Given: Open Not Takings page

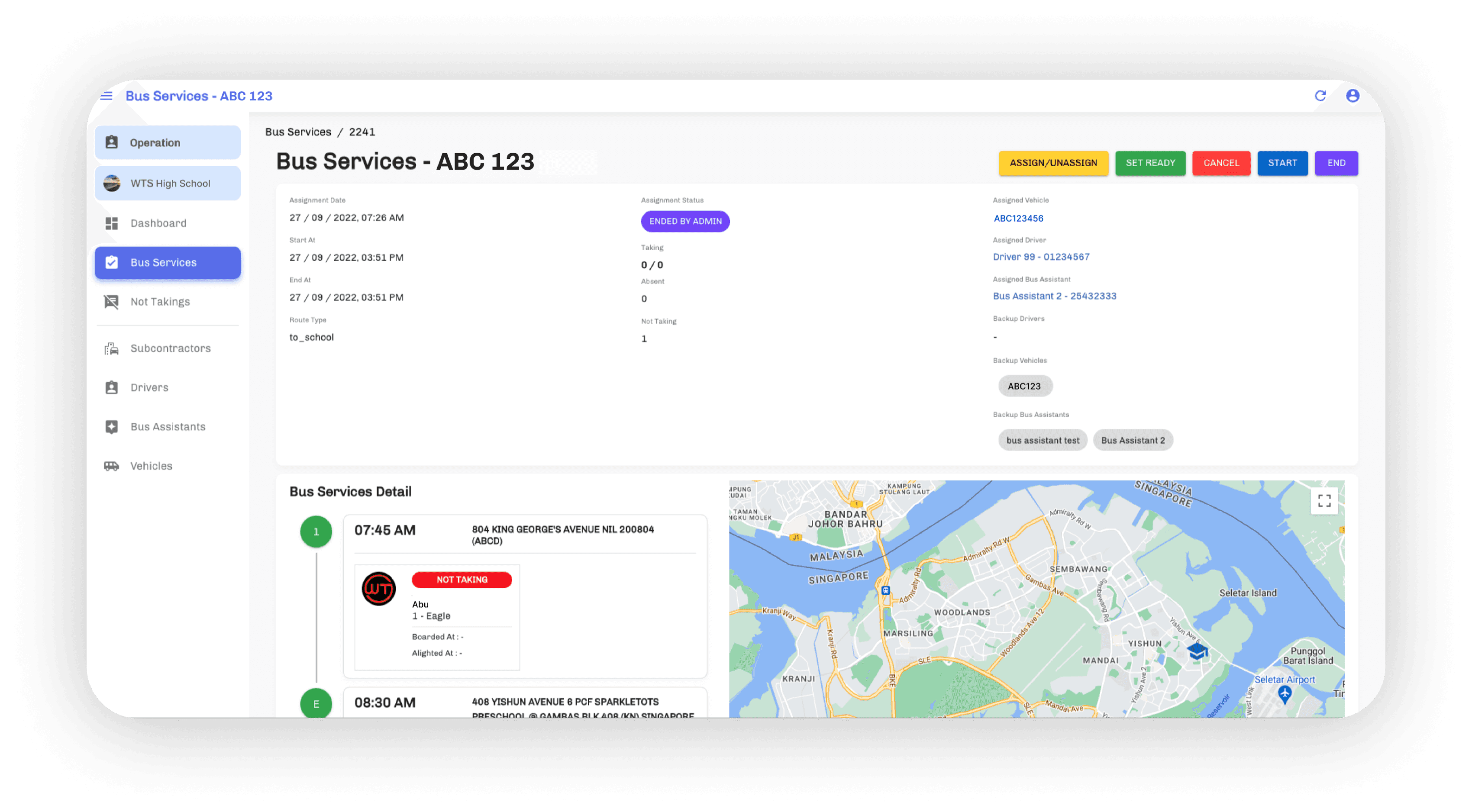Looking at the screenshot, I should pyautogui.click(x=168, y=302).
